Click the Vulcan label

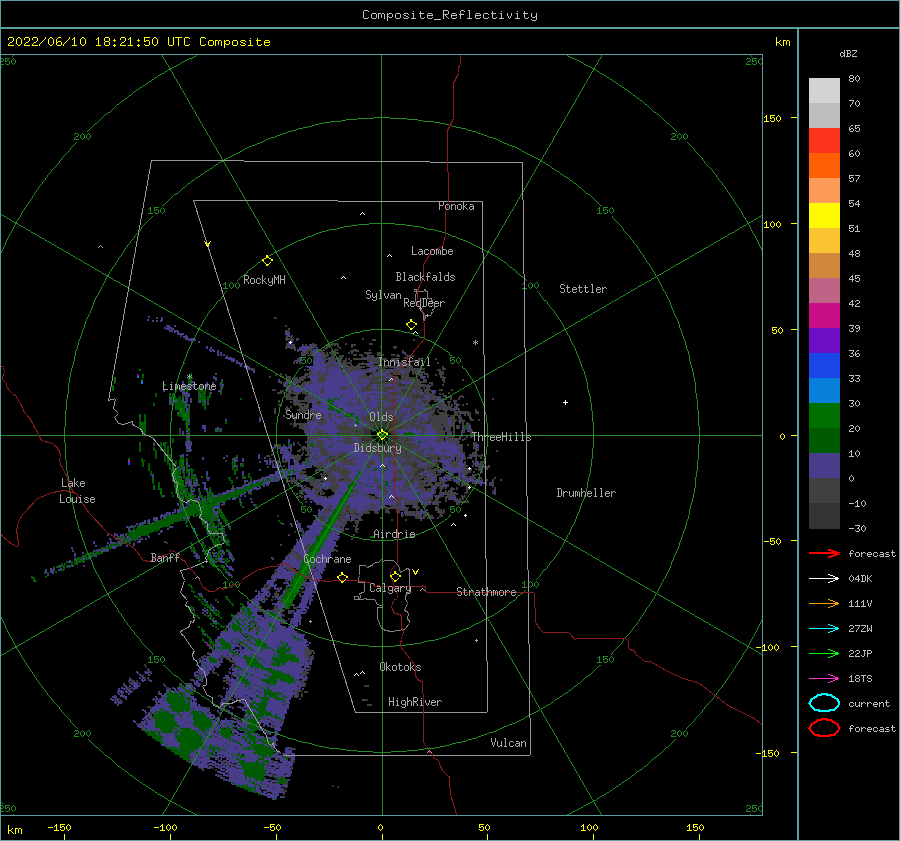pos(509,743)
